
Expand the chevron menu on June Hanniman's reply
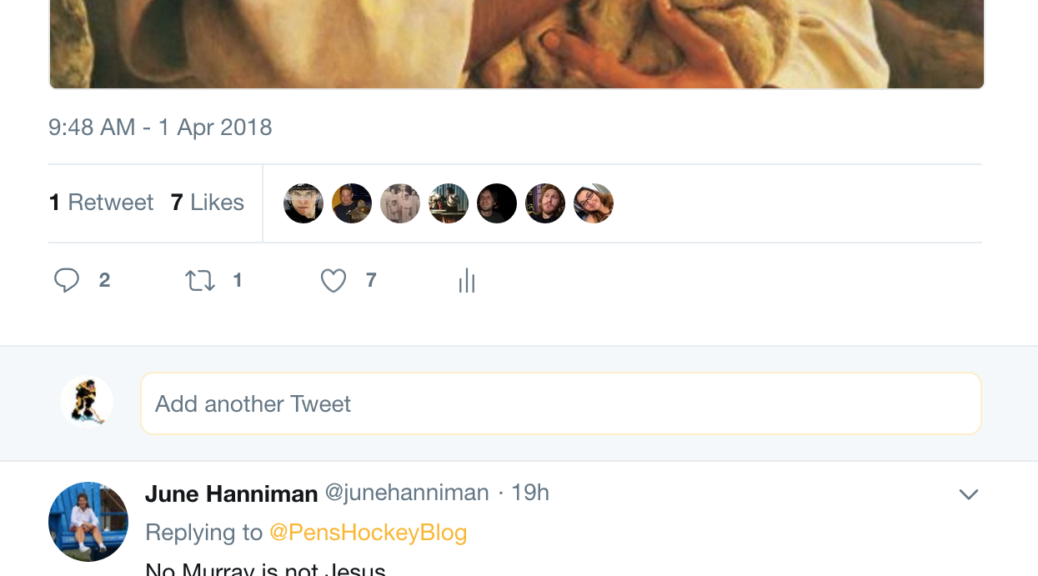968,494
